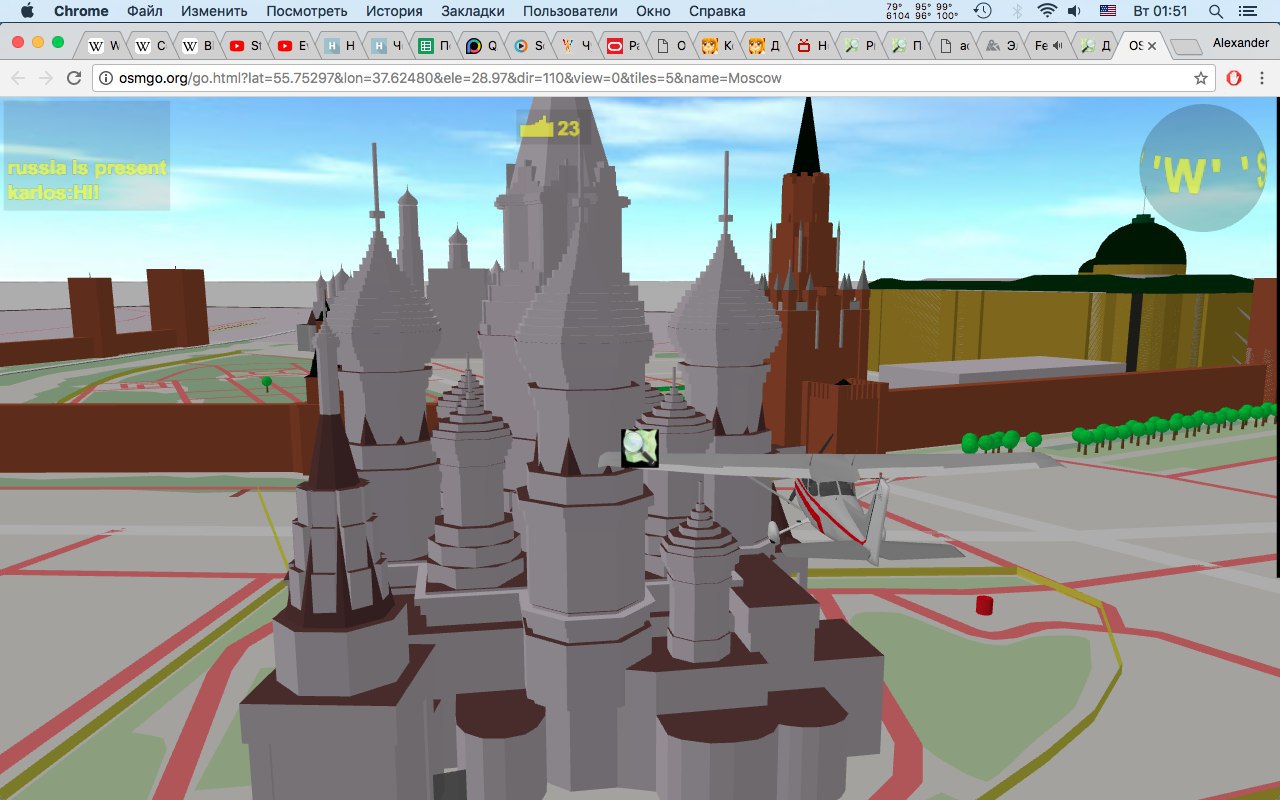
Task: Click the yellow score icon beside 23
Action: [x=537, y=127]
